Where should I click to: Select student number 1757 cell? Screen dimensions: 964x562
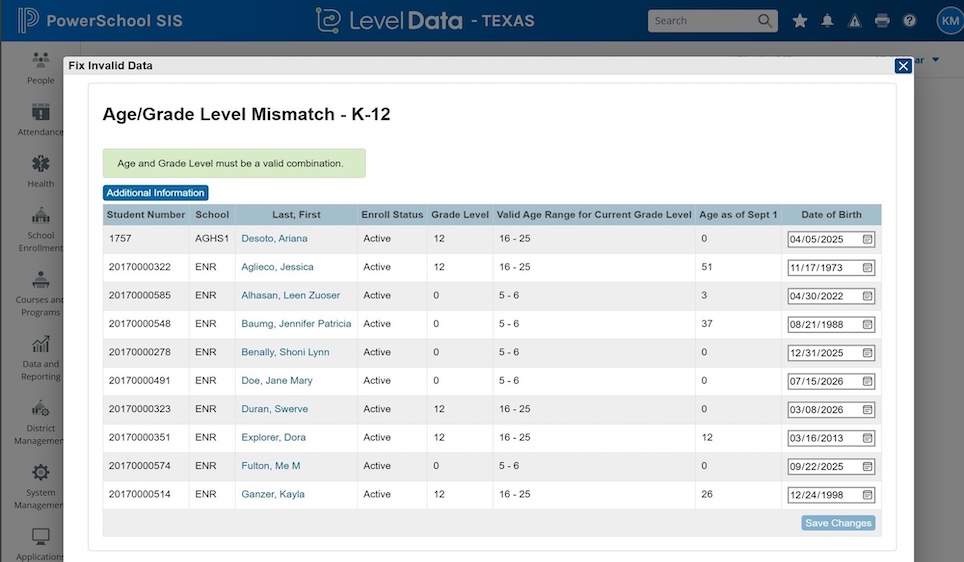coord(146,239)
